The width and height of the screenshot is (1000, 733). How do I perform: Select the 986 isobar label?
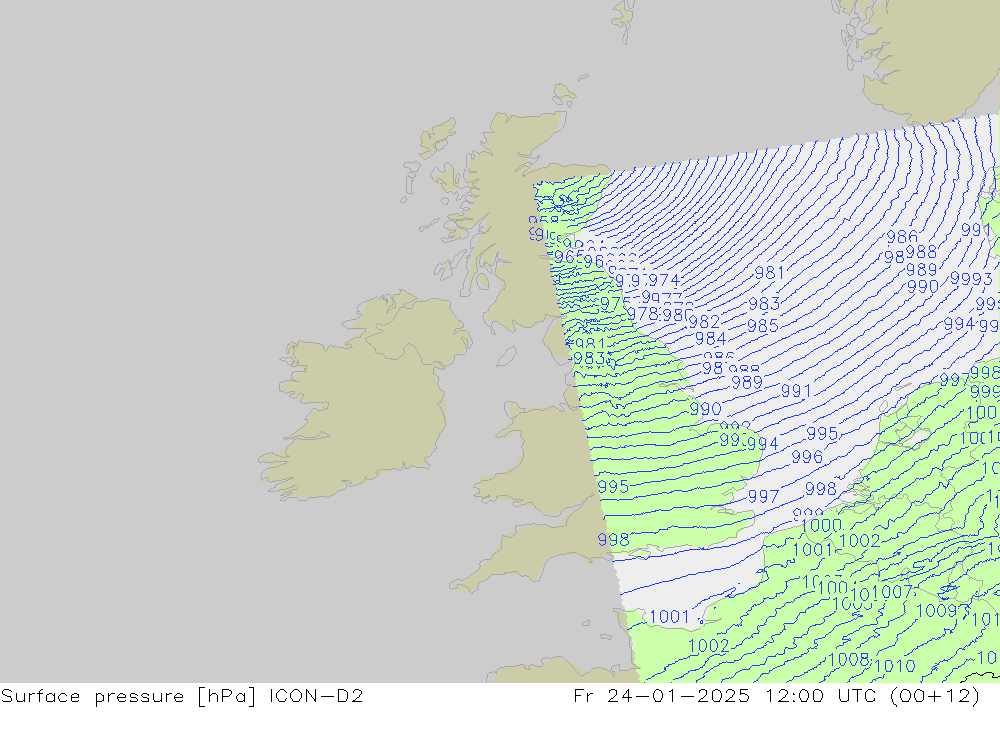pos(902,237)
